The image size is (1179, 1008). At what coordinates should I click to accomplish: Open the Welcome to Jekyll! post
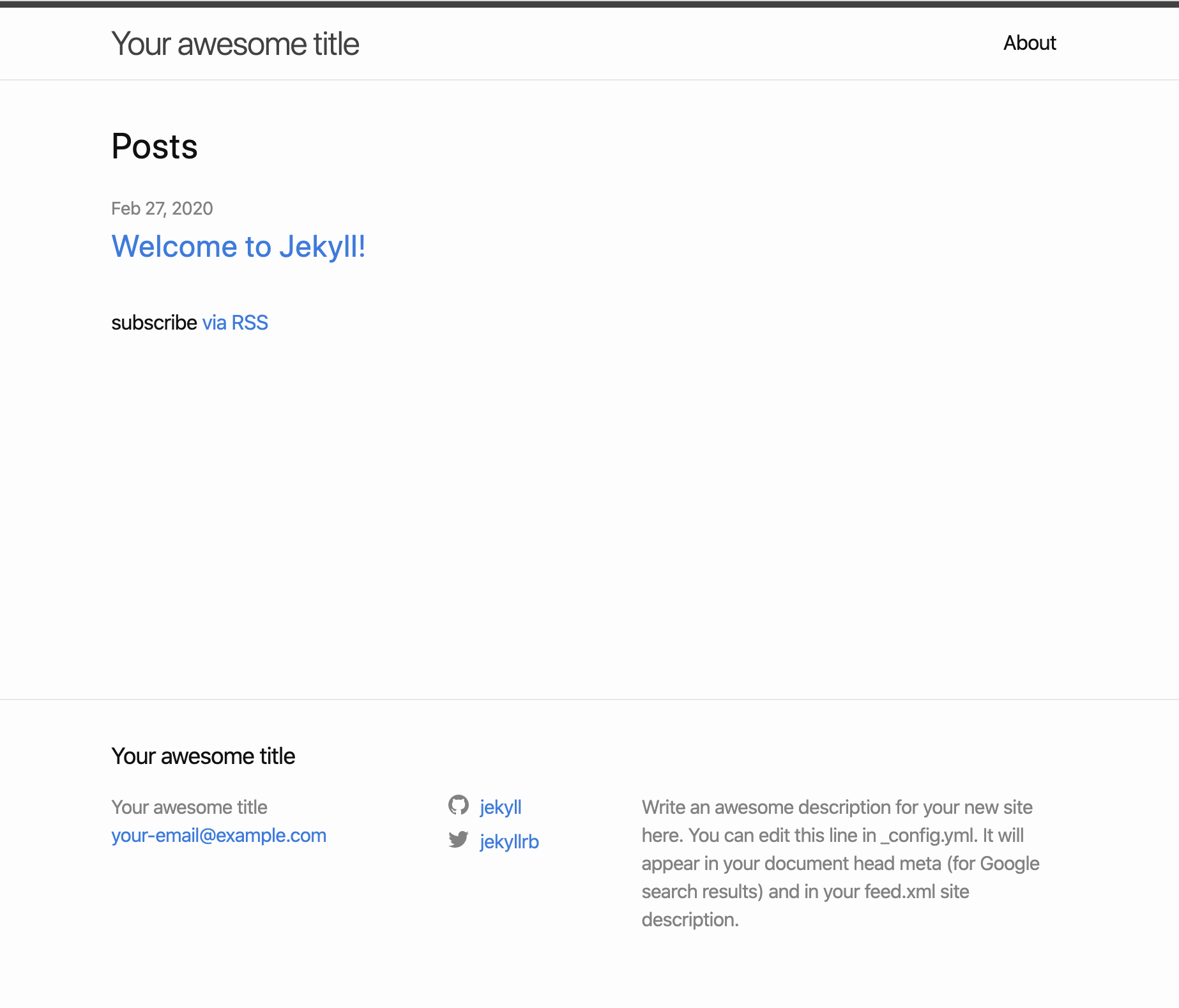238,247
